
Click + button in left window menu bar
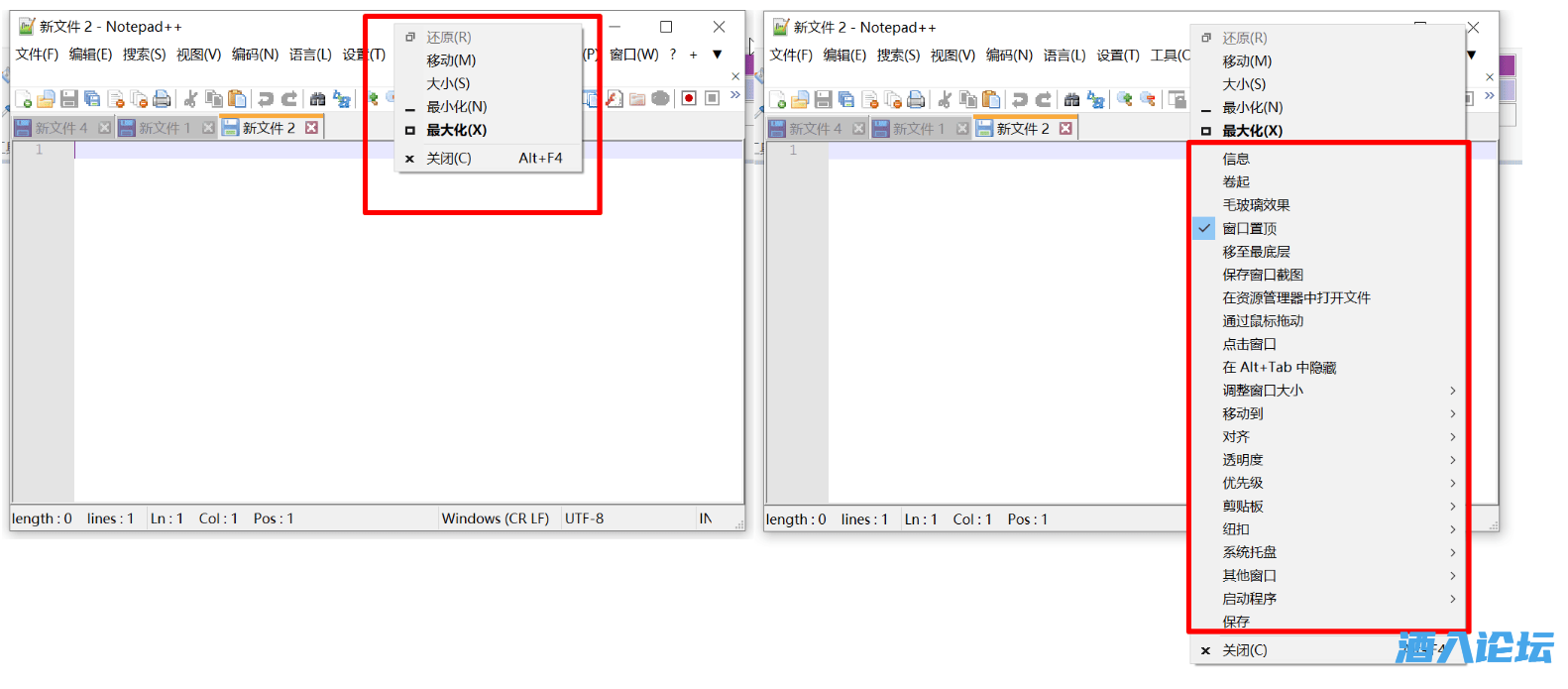[694, 55]
